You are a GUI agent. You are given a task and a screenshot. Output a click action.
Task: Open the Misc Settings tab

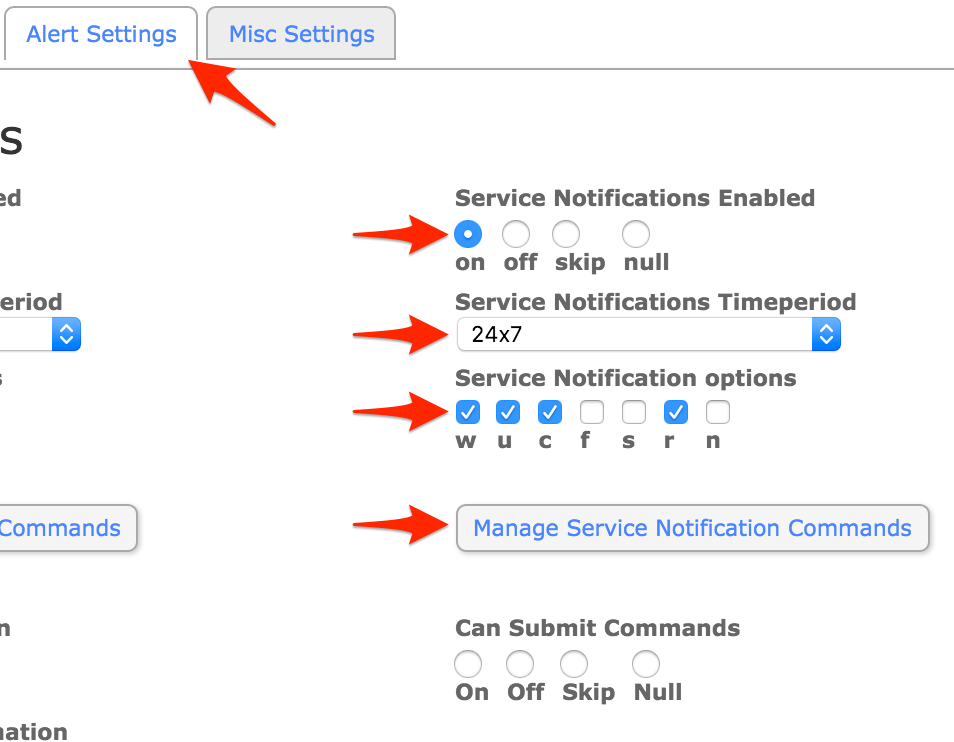(301, 35)
